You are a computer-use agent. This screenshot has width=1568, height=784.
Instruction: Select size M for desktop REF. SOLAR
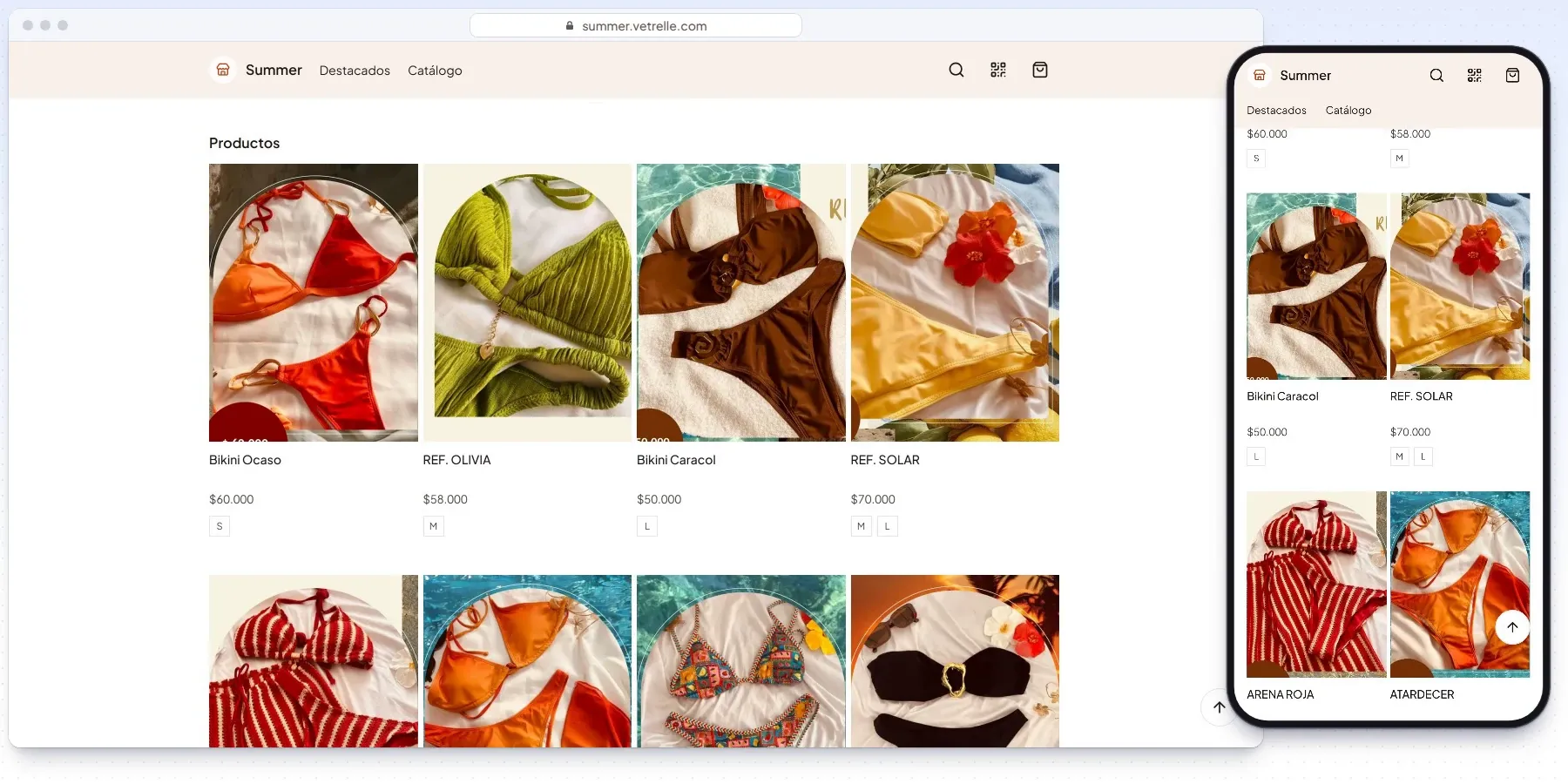[861, 526]
